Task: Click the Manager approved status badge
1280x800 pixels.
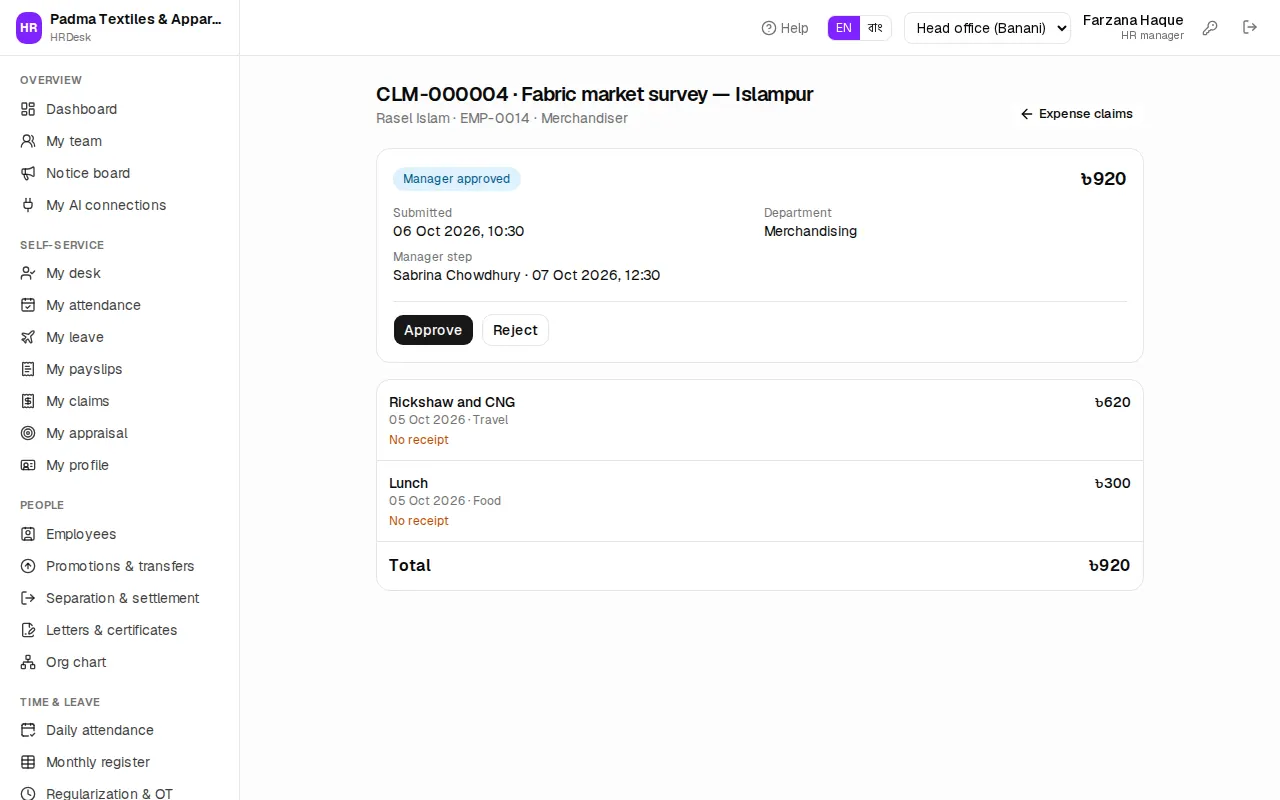Action: click(457, 179)
